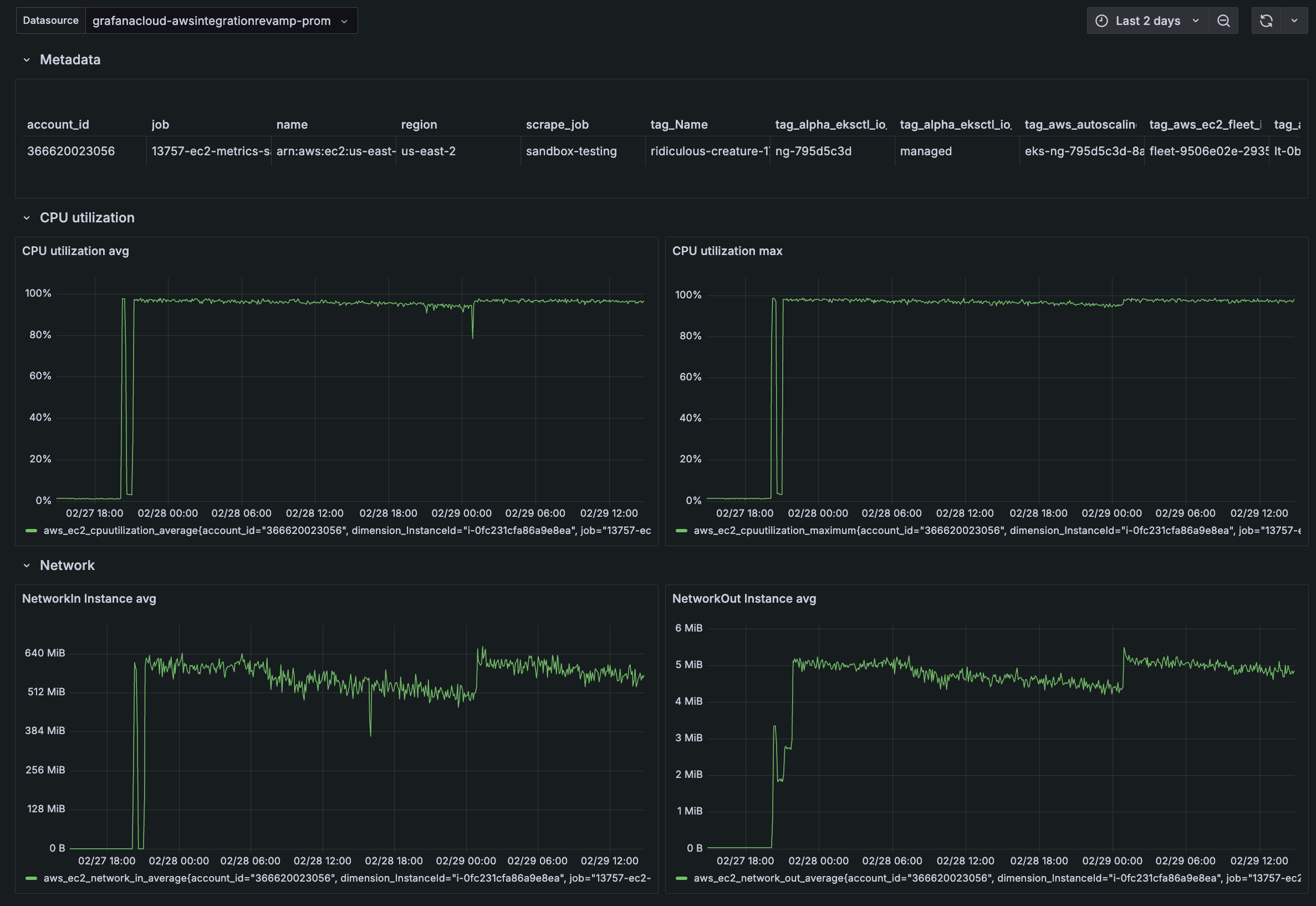Click the scrape_job column header
Screen dimensions: 1316x906
click(x=557, y=124)
